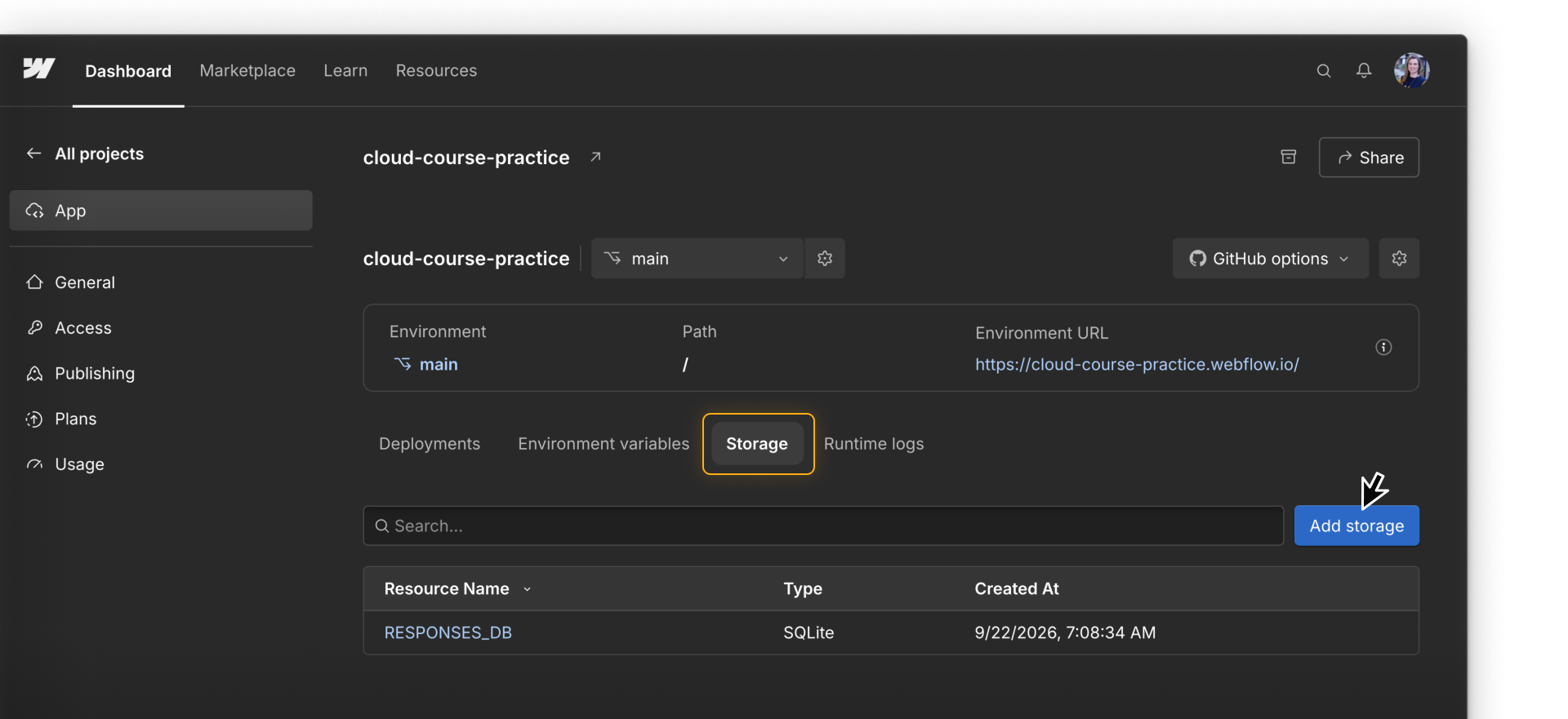
Task: Open Usage section in sidebar
Action: (x=65, y=464)
